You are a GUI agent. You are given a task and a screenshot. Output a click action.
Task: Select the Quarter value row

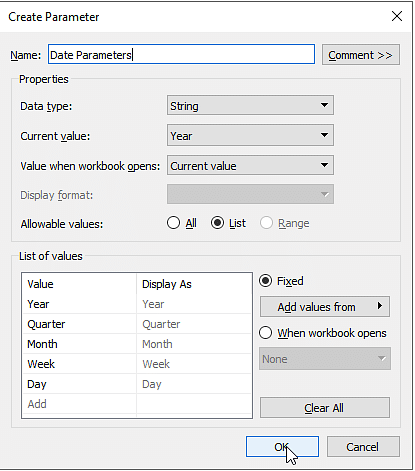[x=137, y=324]
